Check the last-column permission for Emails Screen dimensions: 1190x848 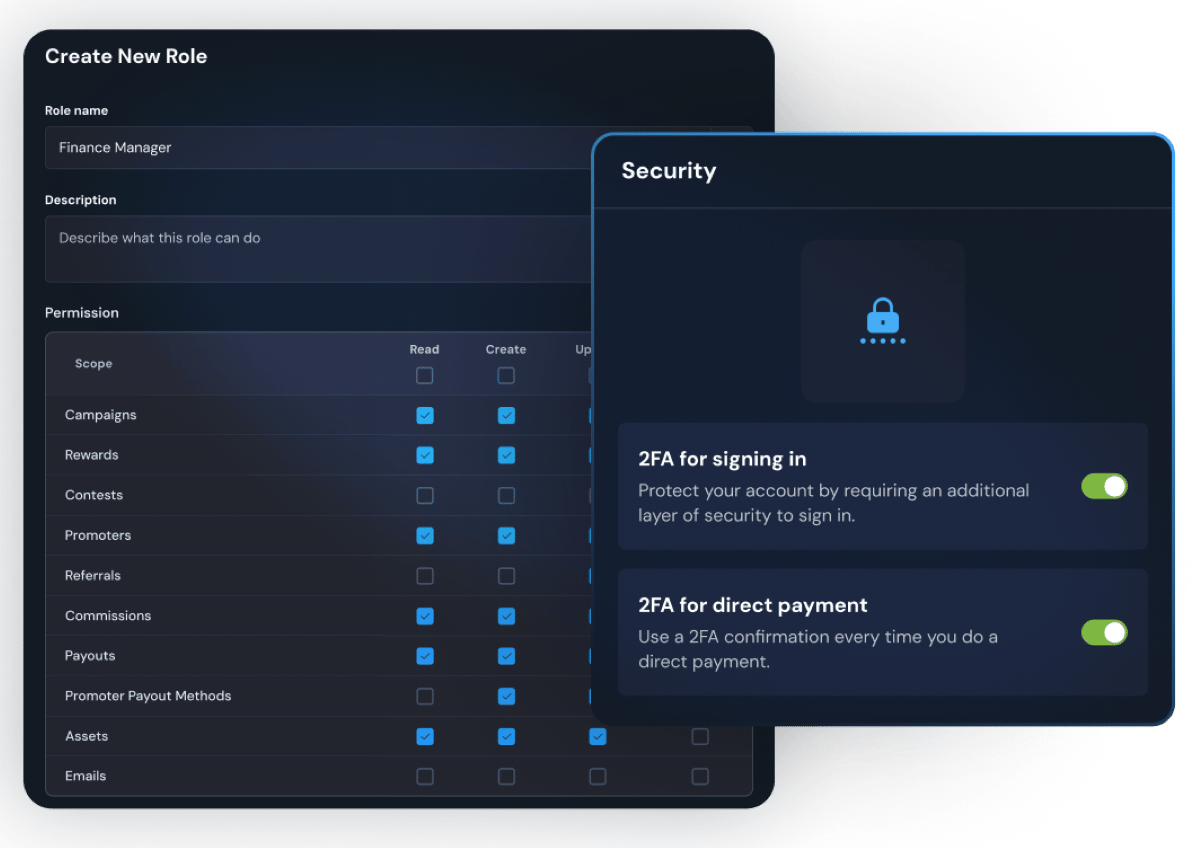(x=700, y=777)
